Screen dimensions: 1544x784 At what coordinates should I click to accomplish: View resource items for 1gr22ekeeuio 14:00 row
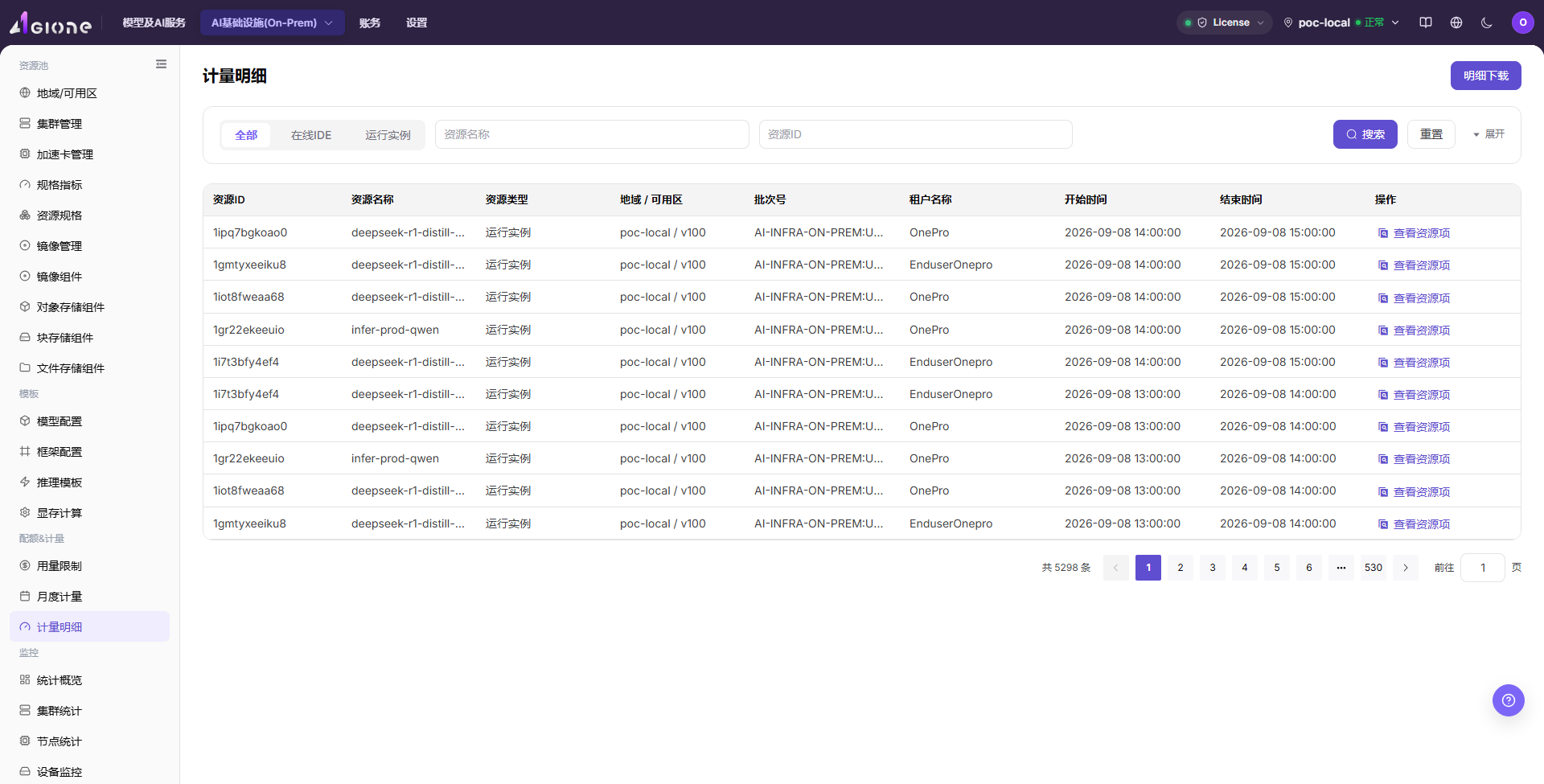[1415, 330]
